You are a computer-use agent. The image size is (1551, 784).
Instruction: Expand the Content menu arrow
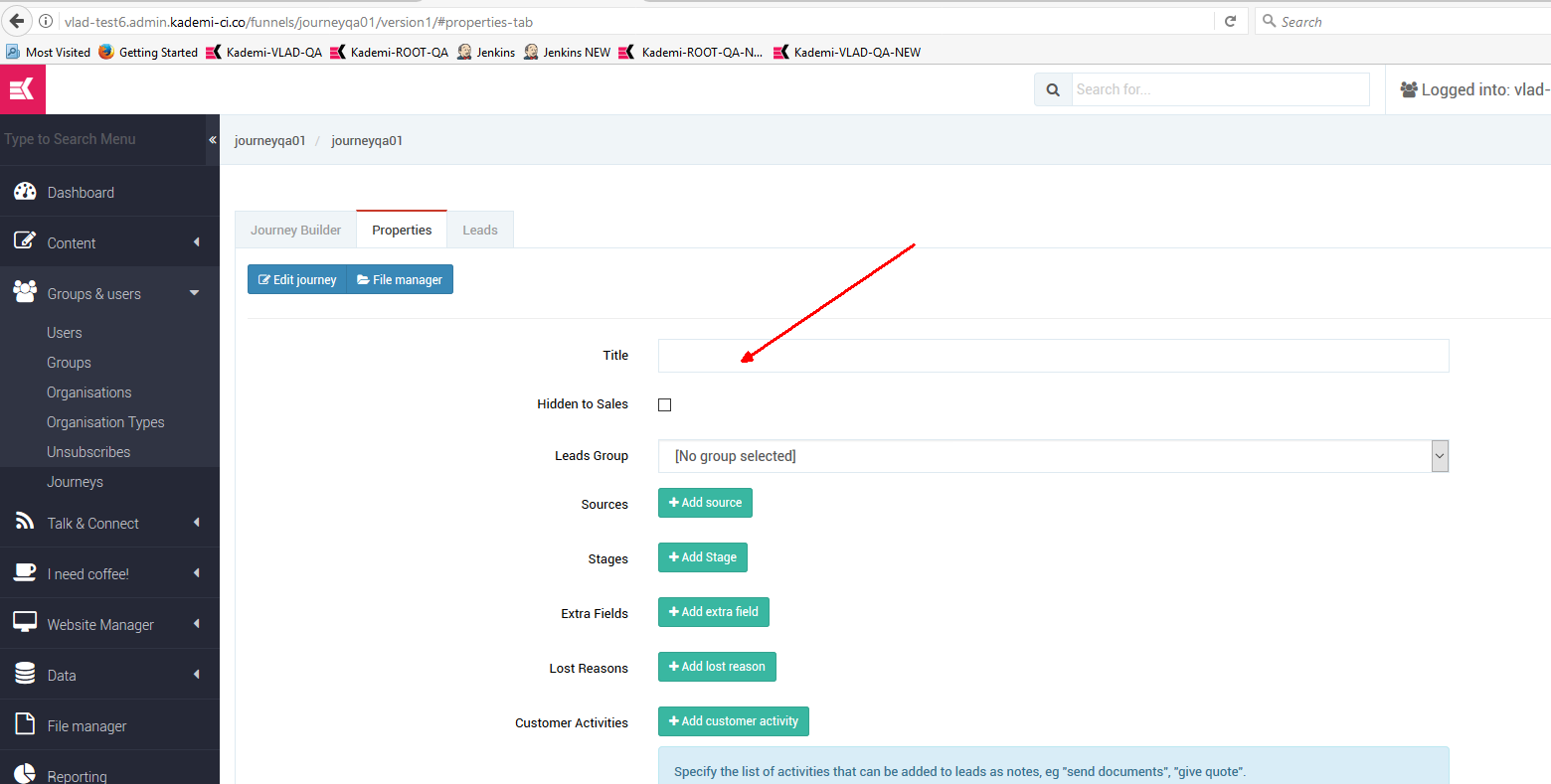[197, 241]
